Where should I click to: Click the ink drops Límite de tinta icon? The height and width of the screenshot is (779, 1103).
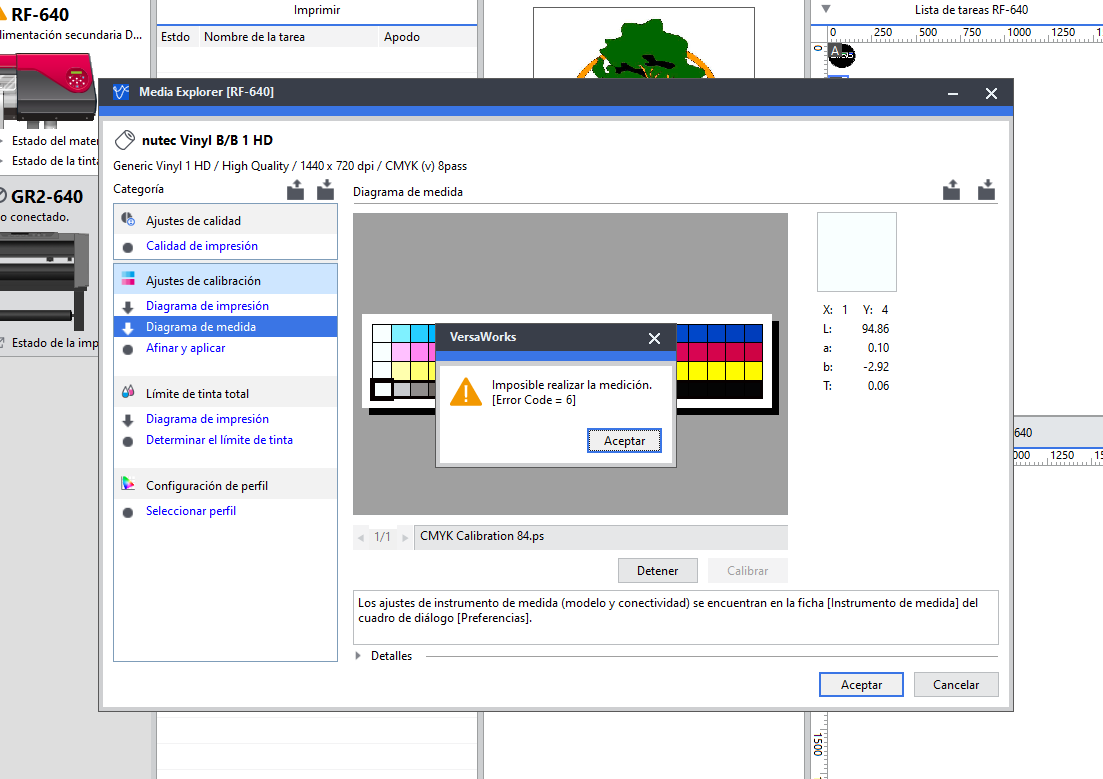127,392
